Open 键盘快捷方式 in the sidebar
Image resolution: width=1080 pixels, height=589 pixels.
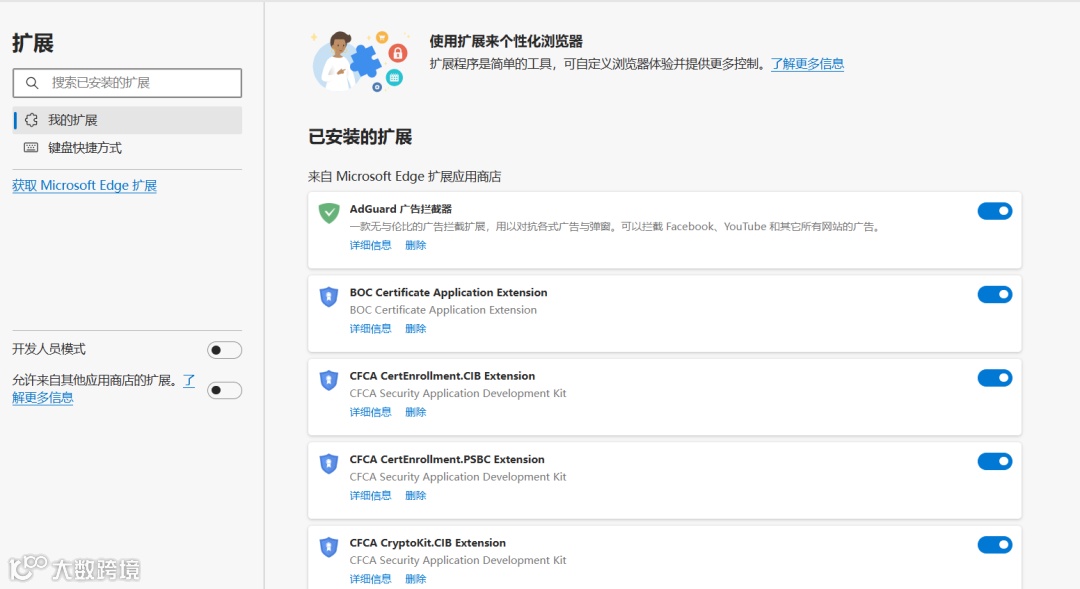tap(127, 147)
